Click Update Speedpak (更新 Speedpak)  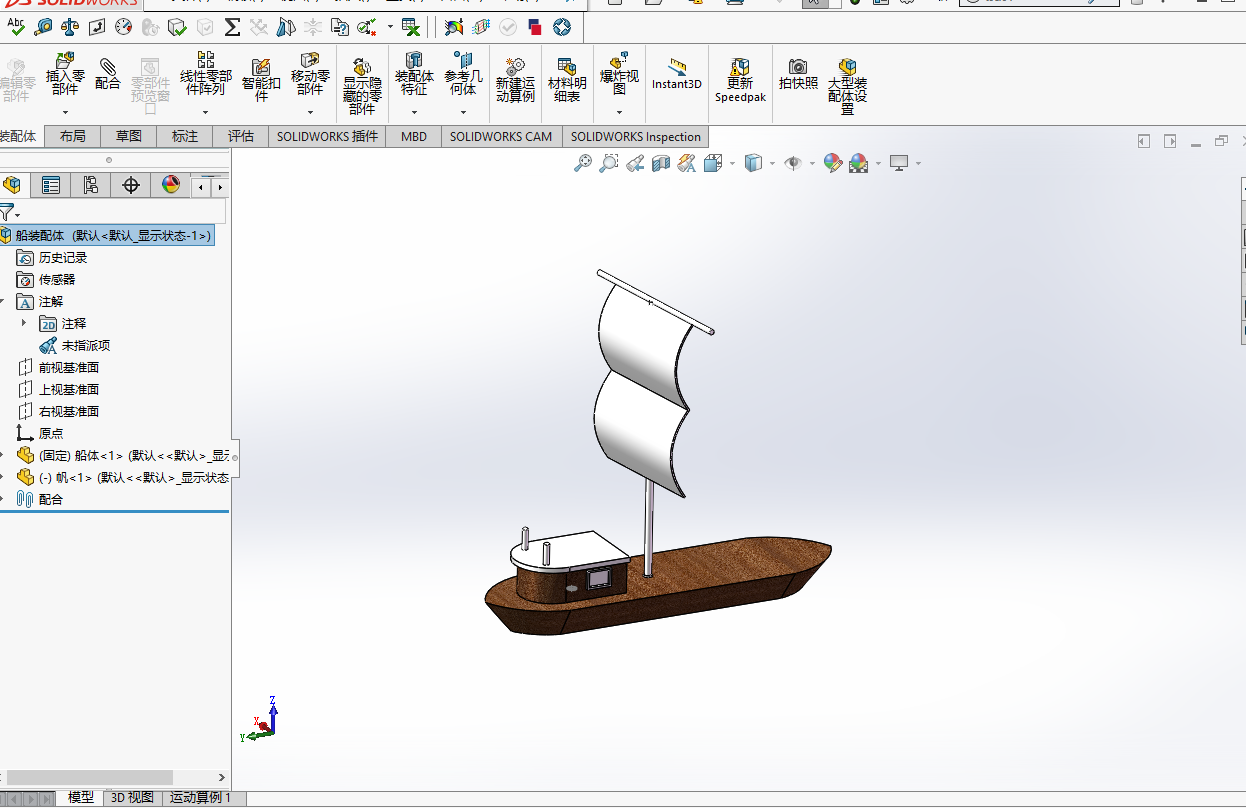pos(740,80)
